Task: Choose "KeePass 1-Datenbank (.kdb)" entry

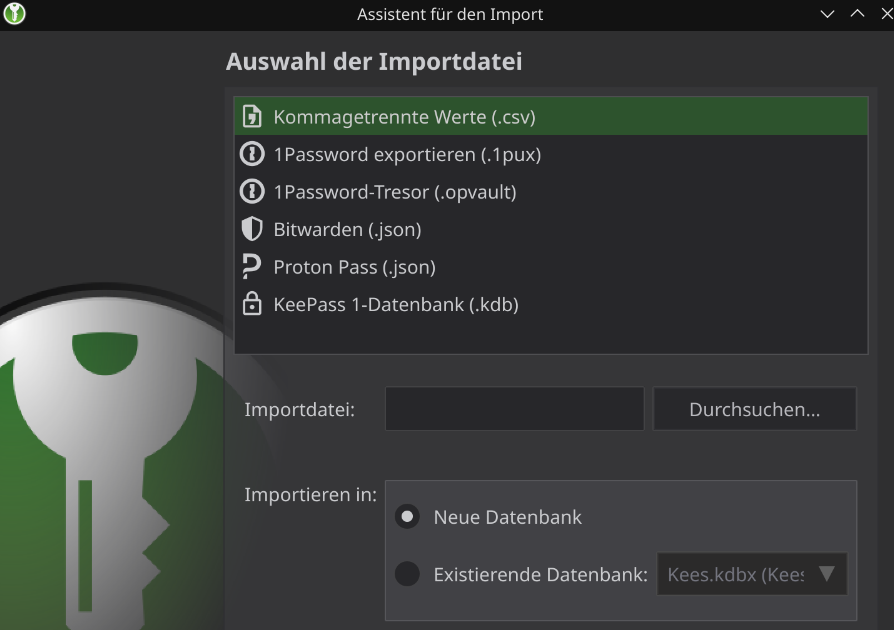Action: coord(551,304)
